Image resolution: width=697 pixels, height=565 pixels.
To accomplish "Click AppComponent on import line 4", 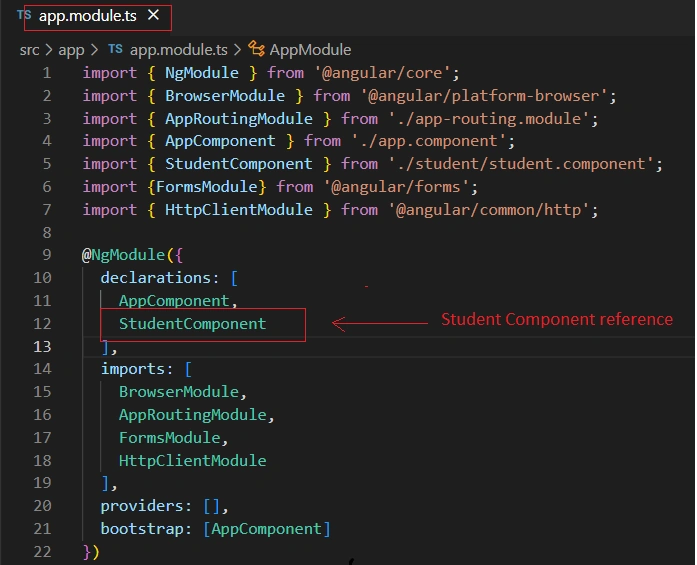I will pyautogui.click(x=220, y=141).
